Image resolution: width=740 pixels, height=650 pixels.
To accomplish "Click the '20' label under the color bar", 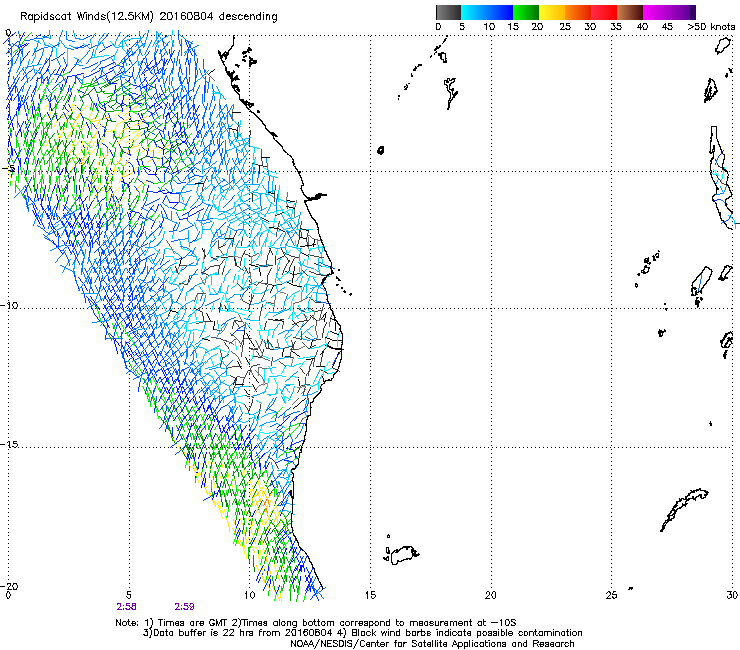I will pyautogui.click(x=537, y=27).
